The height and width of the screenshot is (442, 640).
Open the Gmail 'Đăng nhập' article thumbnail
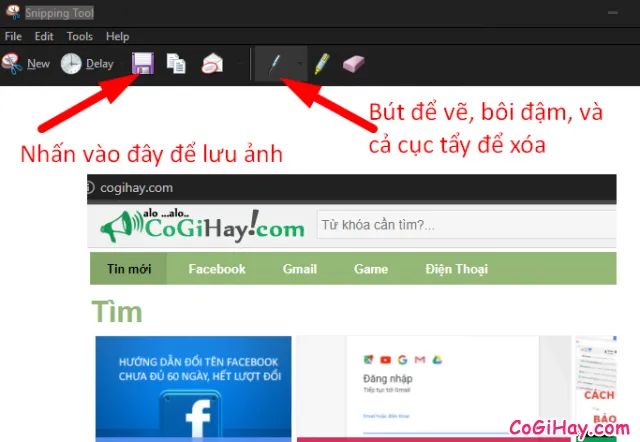(433, 389)
